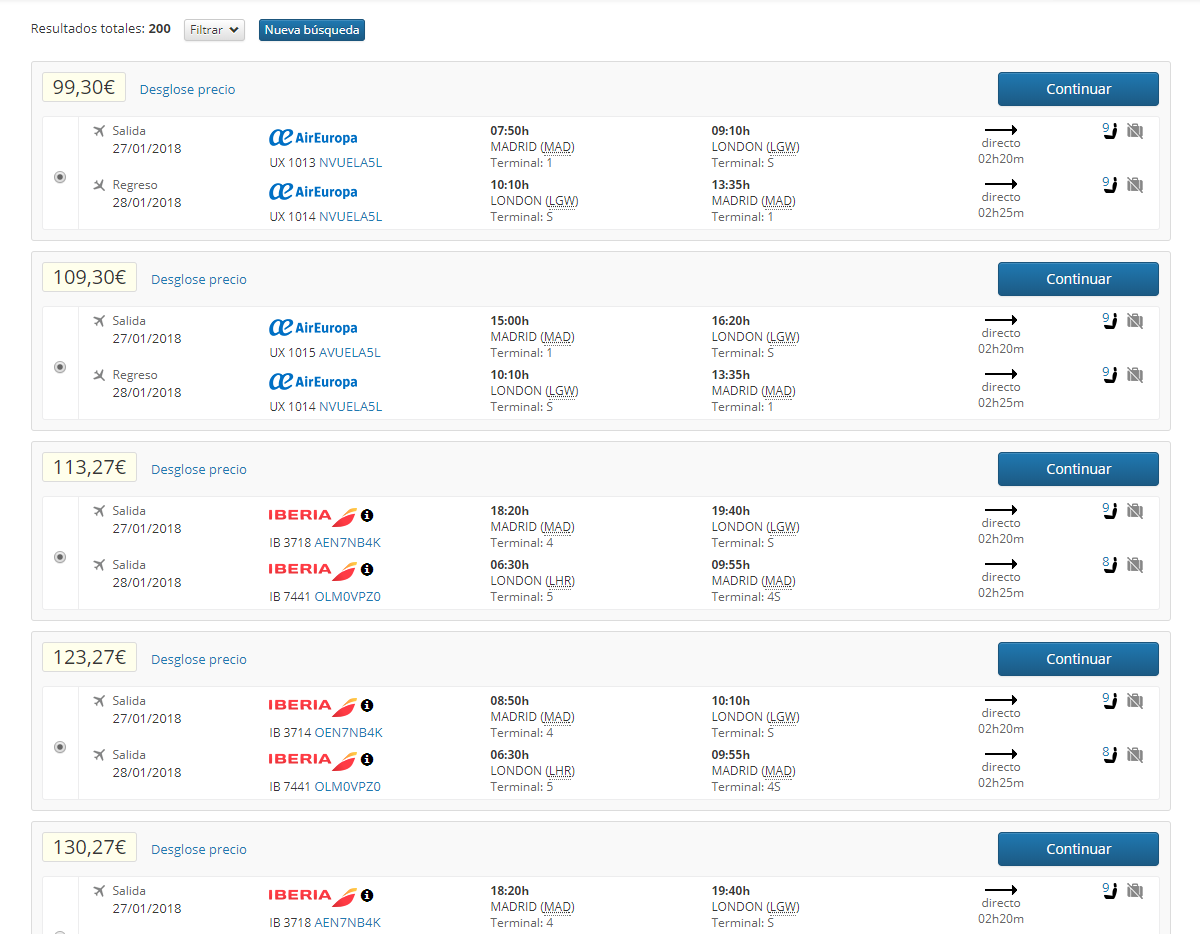1200x934 pixels.
Task: Click the no-baggage icon on flight IB 3714
Action: [1135, 700]
